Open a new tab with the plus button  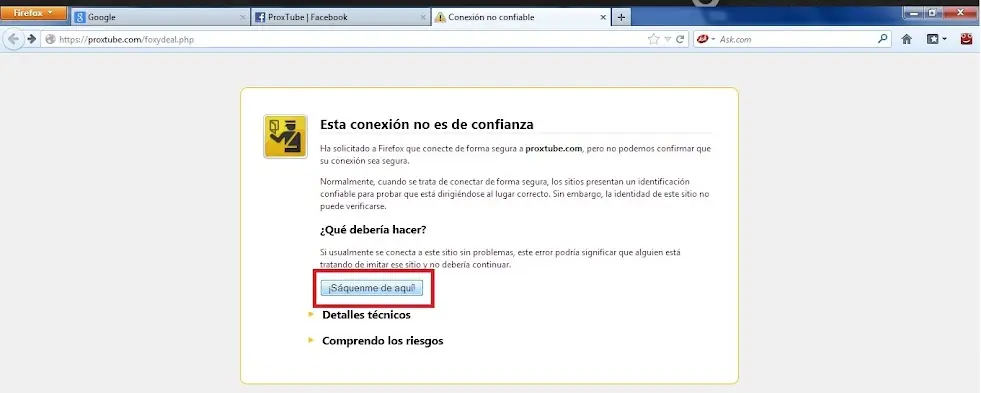coord(621,18)
